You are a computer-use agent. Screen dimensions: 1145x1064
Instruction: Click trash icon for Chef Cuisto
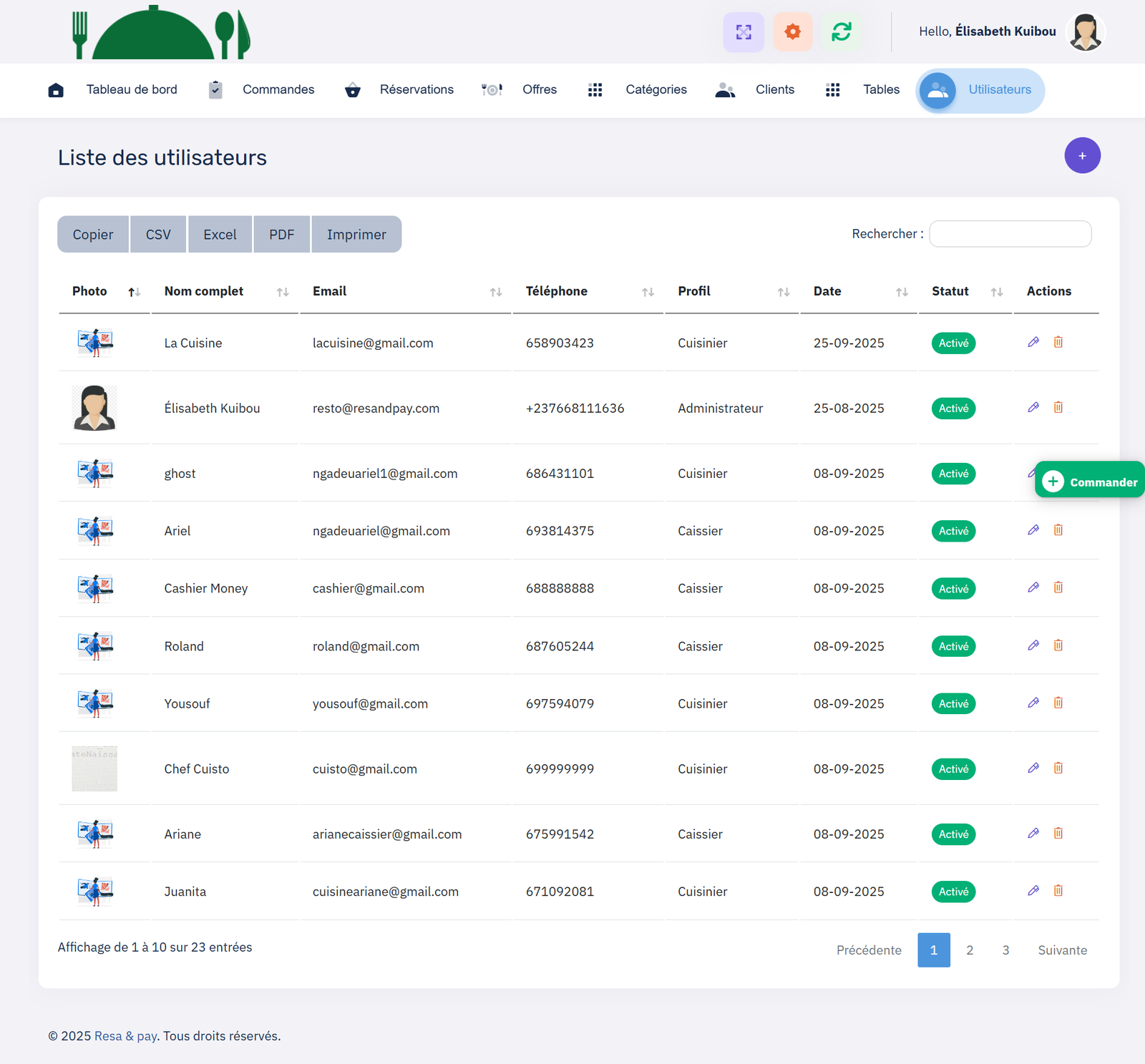[1058, 768]
